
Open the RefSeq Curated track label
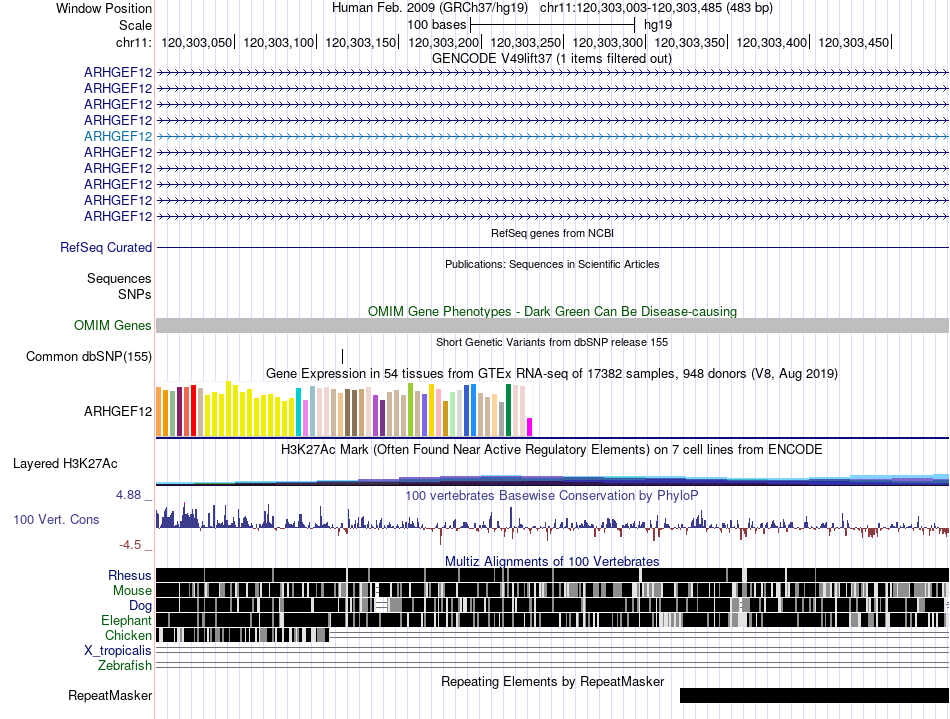(x=106, y=247)
